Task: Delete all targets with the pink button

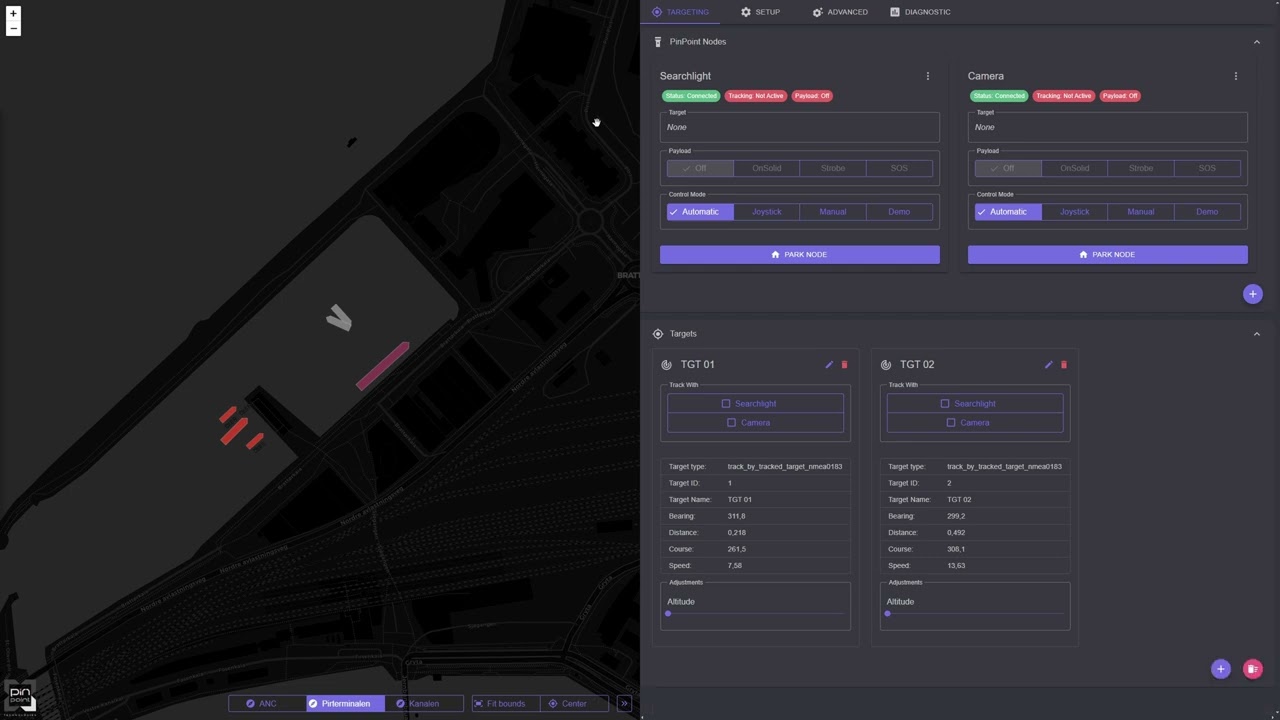Action: pos(1253,669)
